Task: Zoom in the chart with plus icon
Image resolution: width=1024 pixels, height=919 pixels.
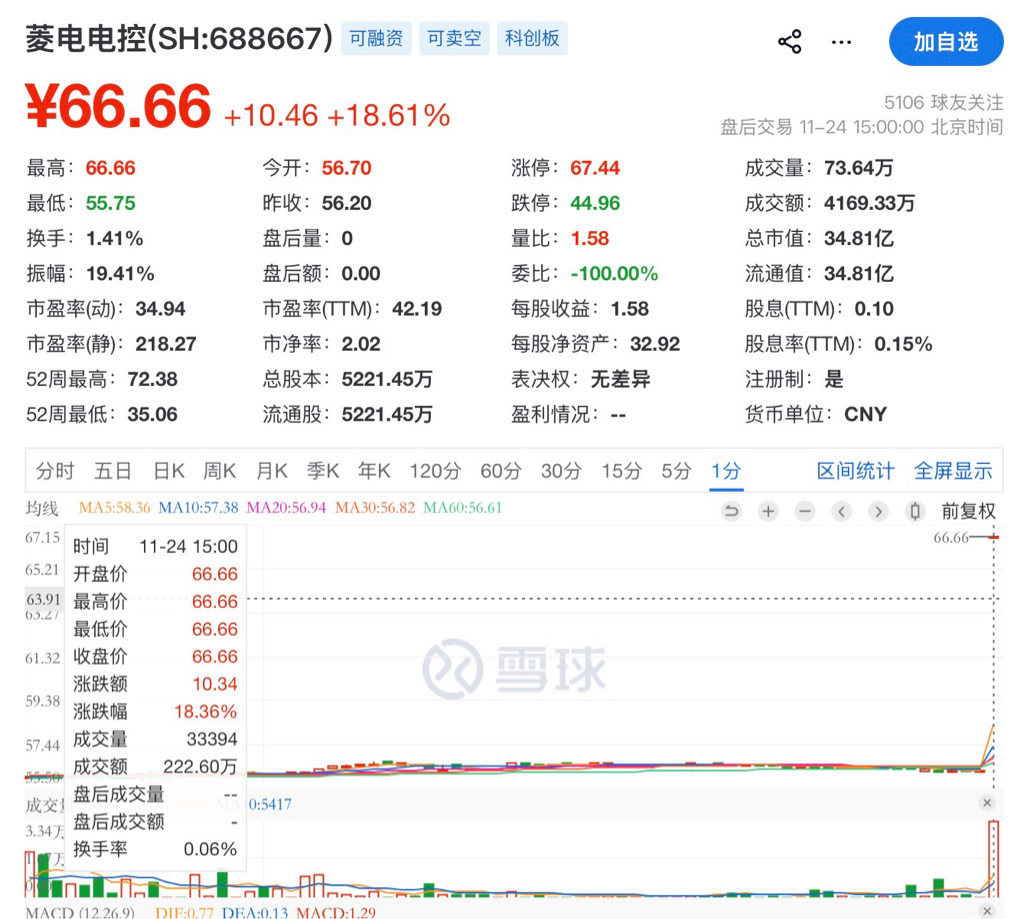Action: [769, 511]
